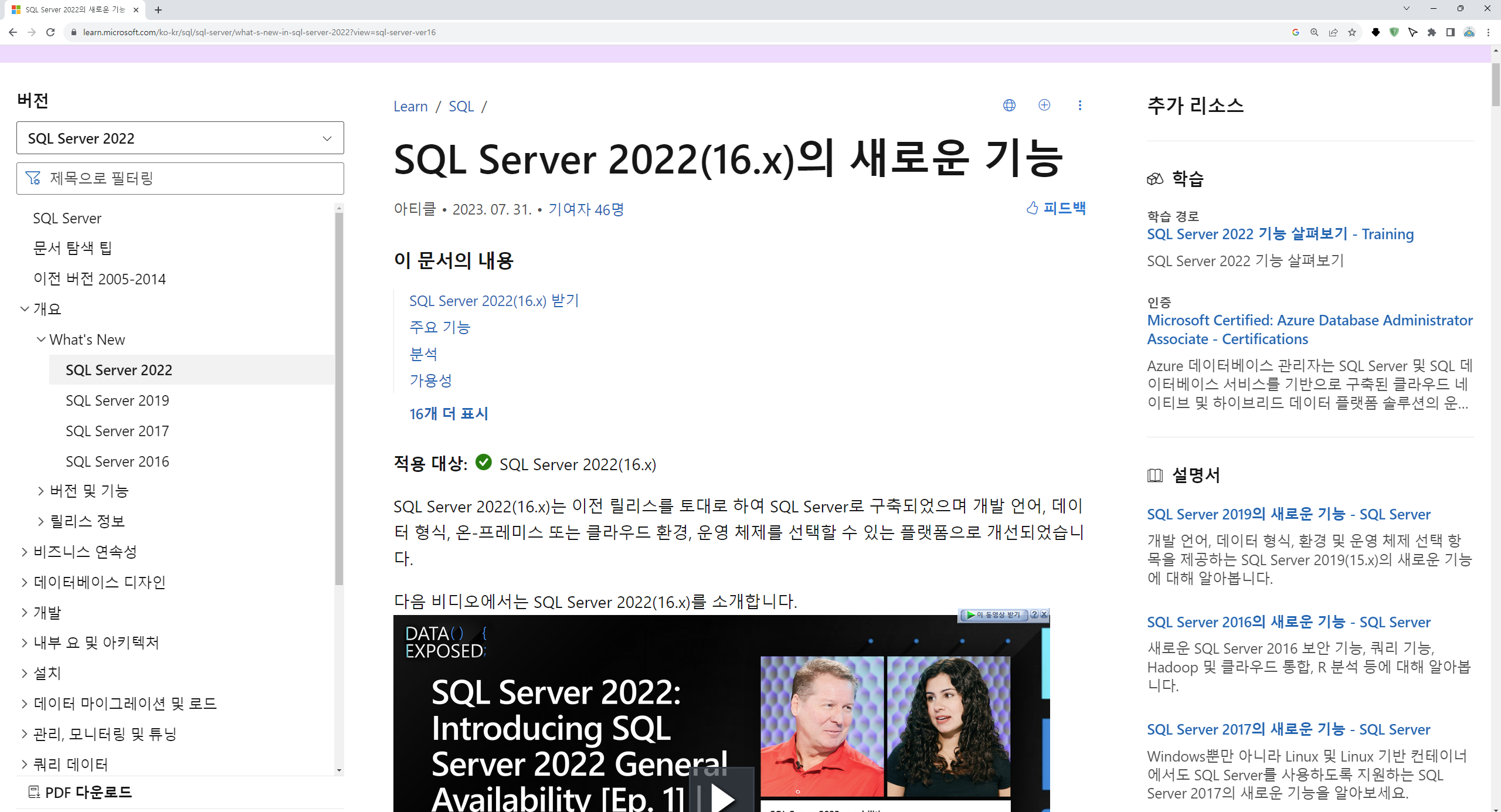
Task: Click the globe language icon
Action: click(1009, 105)
